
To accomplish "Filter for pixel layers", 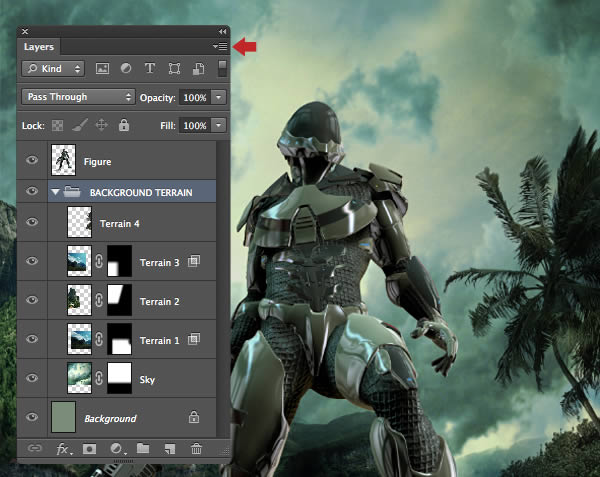I will [x=102, y=68].
